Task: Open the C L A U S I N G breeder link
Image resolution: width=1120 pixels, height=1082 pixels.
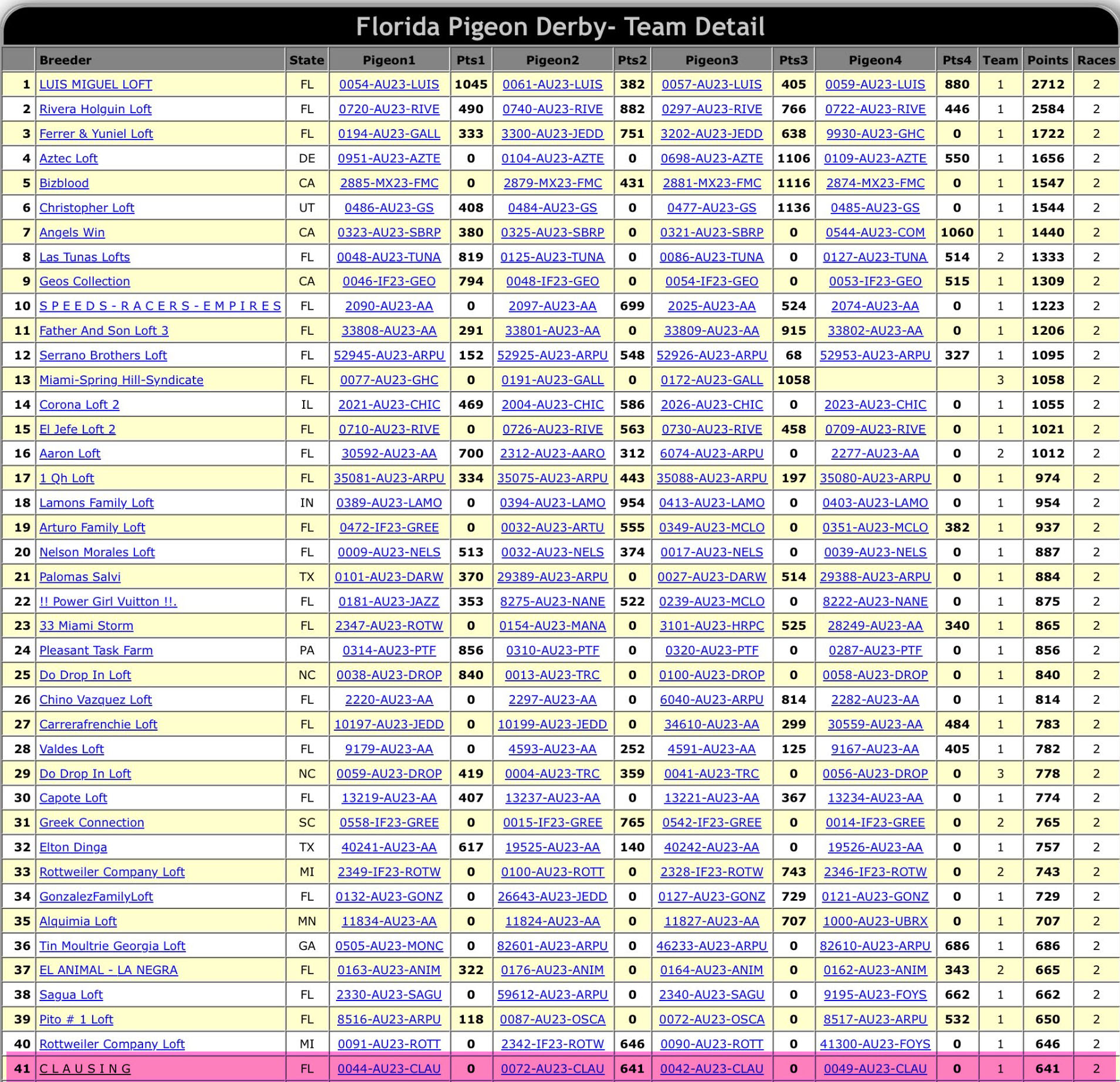Action: click(x=85, y=1069)
